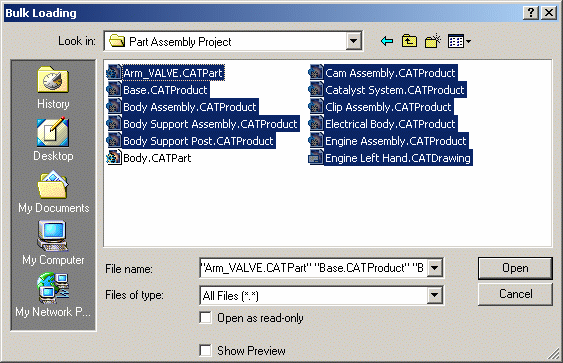
Task: Expand the File name history dropdown
Action: pyautogui.click(x=434, y=268)
